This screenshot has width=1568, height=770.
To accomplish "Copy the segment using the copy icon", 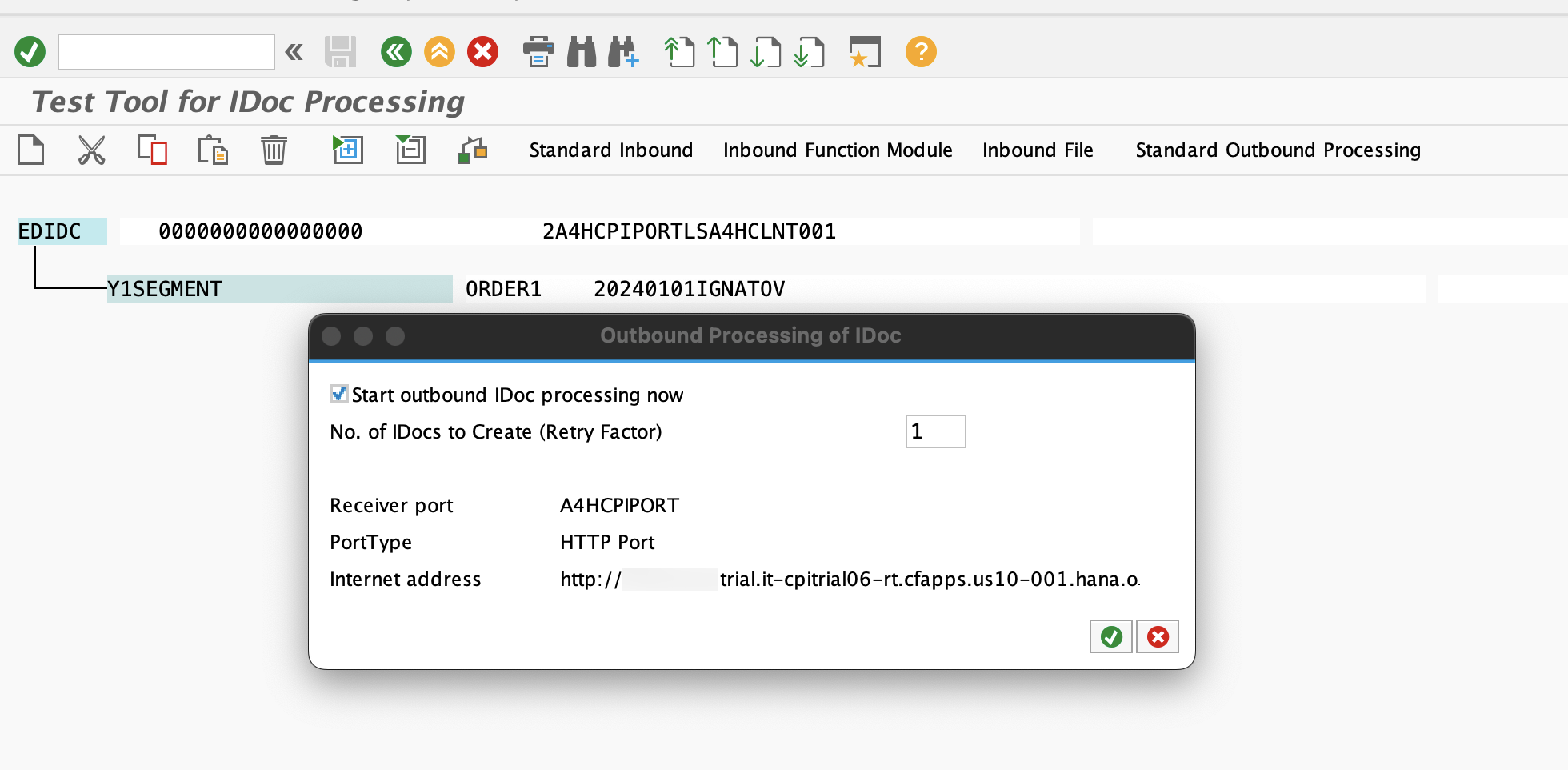I will (152, 150).
